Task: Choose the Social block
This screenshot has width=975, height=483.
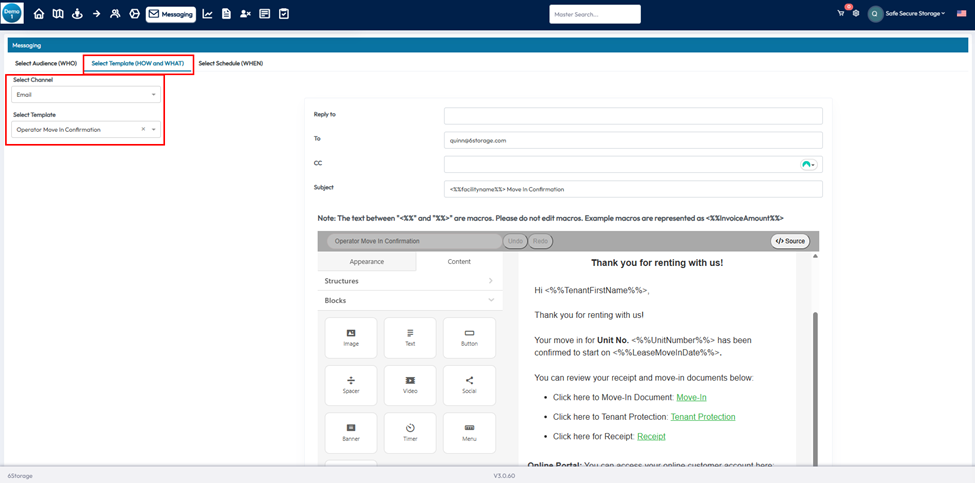Action: tap(469, 385)
